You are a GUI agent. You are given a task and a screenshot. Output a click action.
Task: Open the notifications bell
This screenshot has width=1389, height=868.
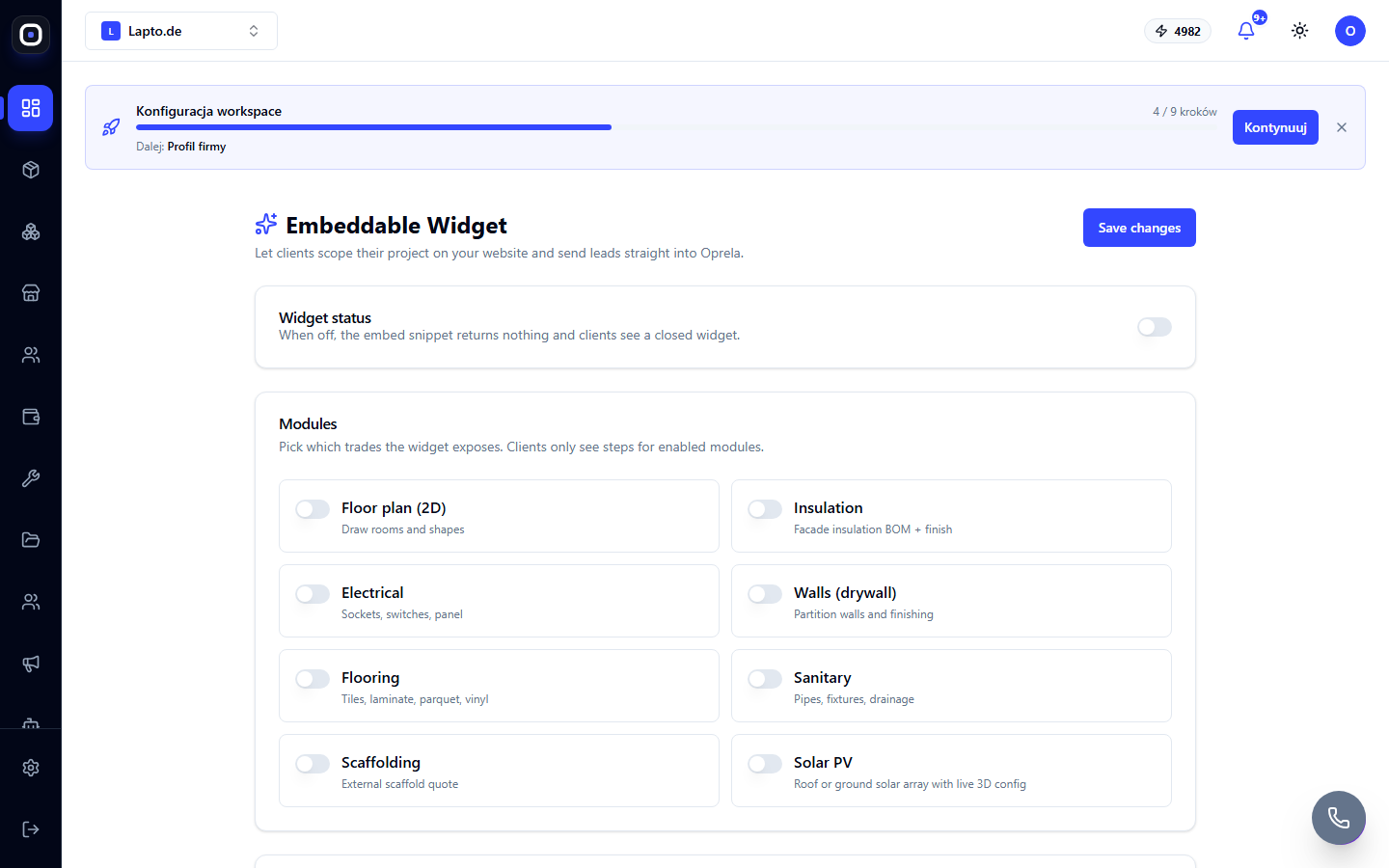(x=1246, y=31)
